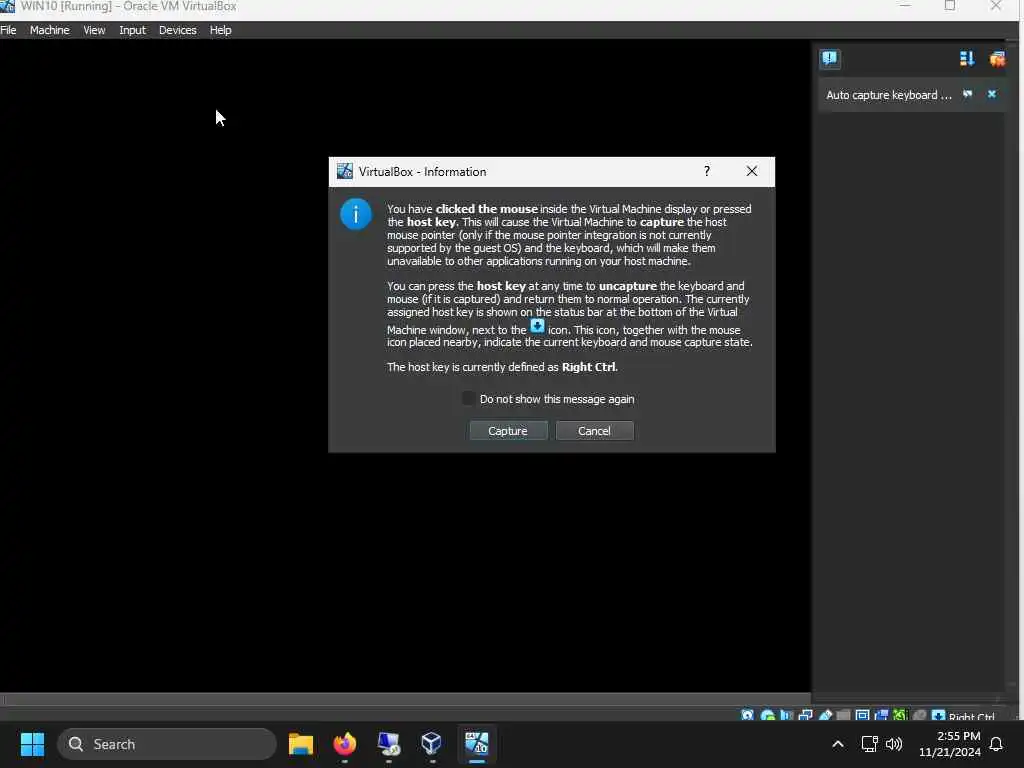The height and width of the screenshot is (768, 1024).
Task: Click the Auto capture keyboard notification text
Action: [889, 95]
